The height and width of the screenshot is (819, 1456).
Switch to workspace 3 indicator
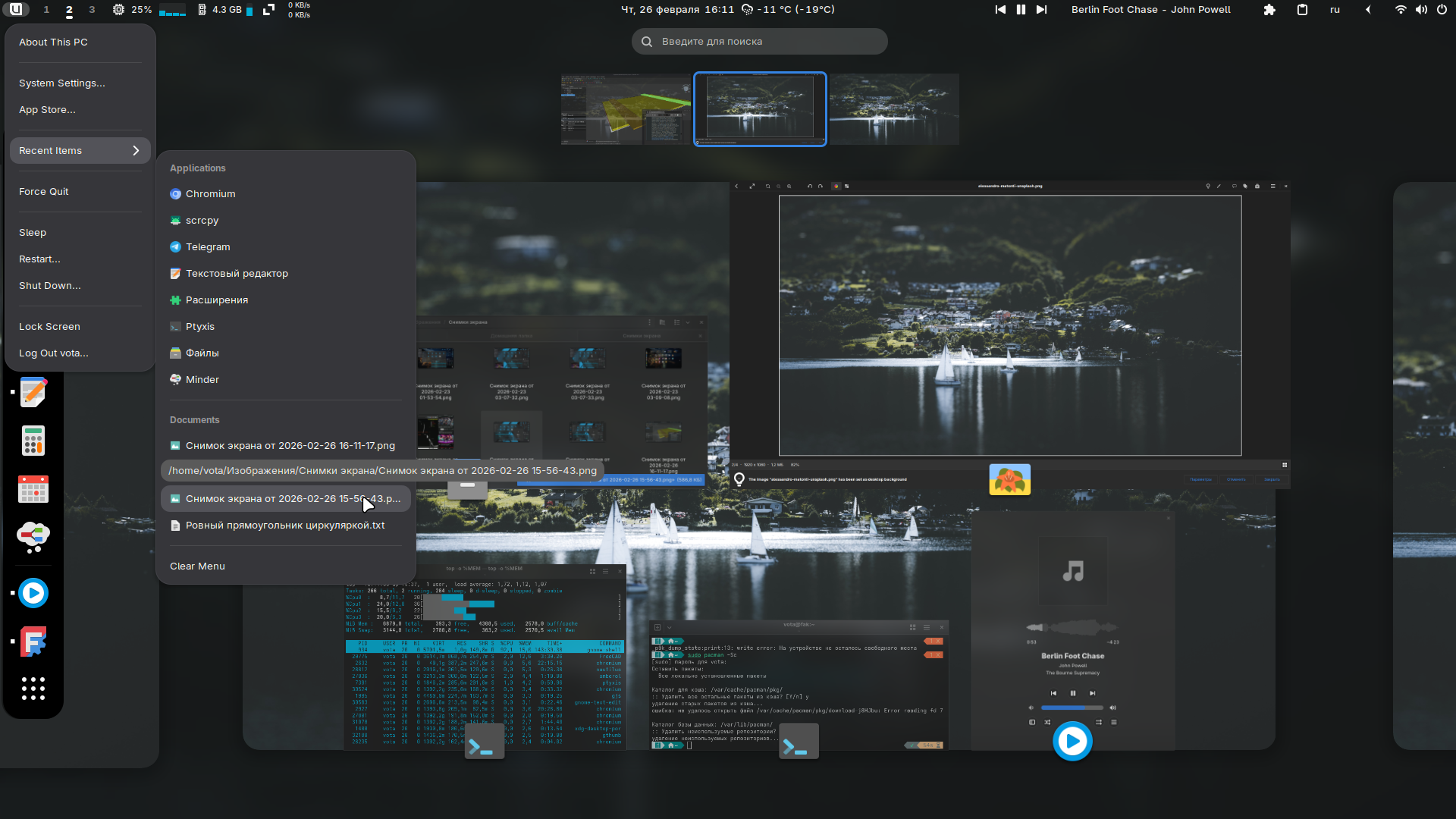[92, 10]
